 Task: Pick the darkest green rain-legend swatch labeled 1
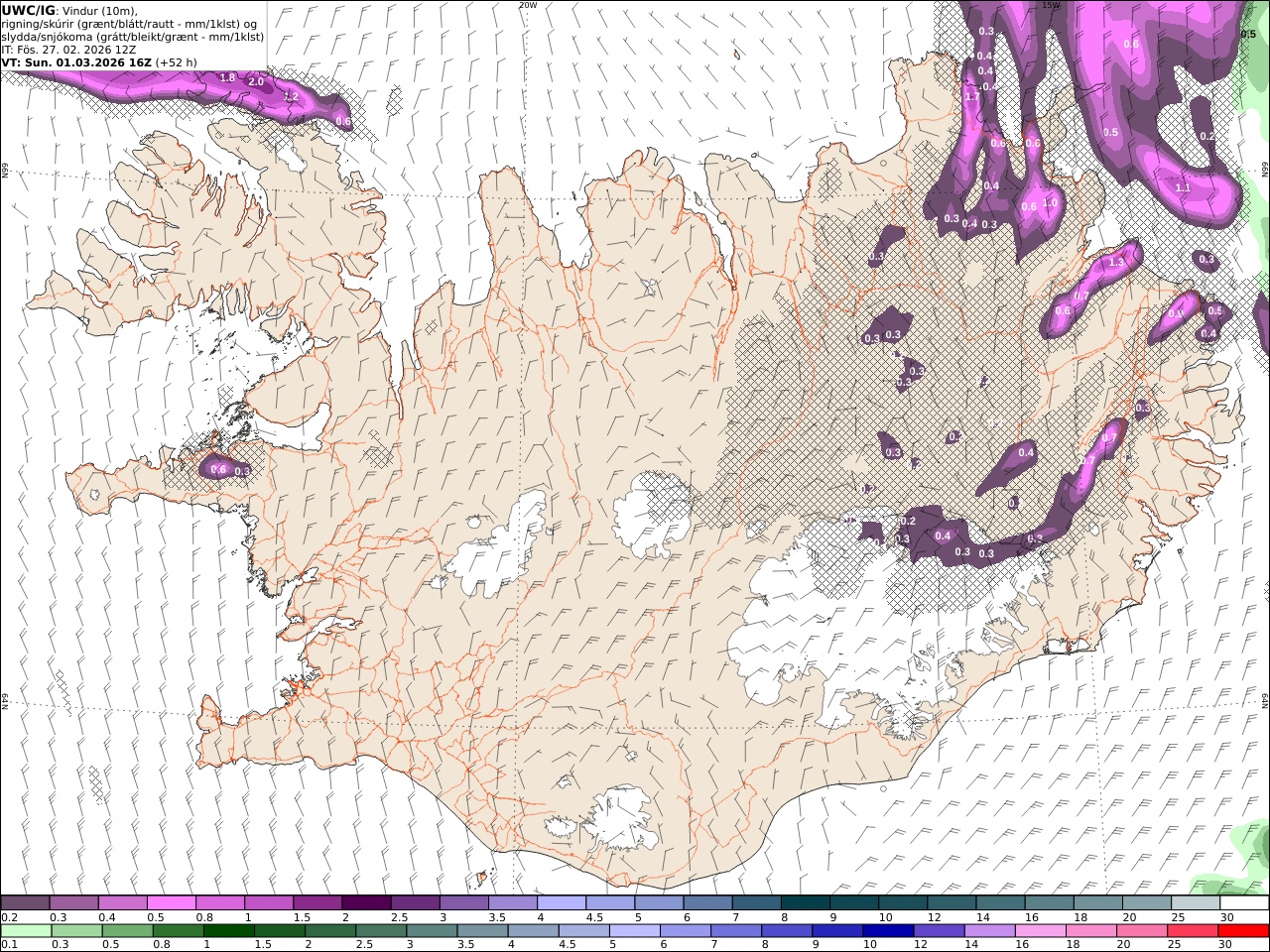coord(229,931)
